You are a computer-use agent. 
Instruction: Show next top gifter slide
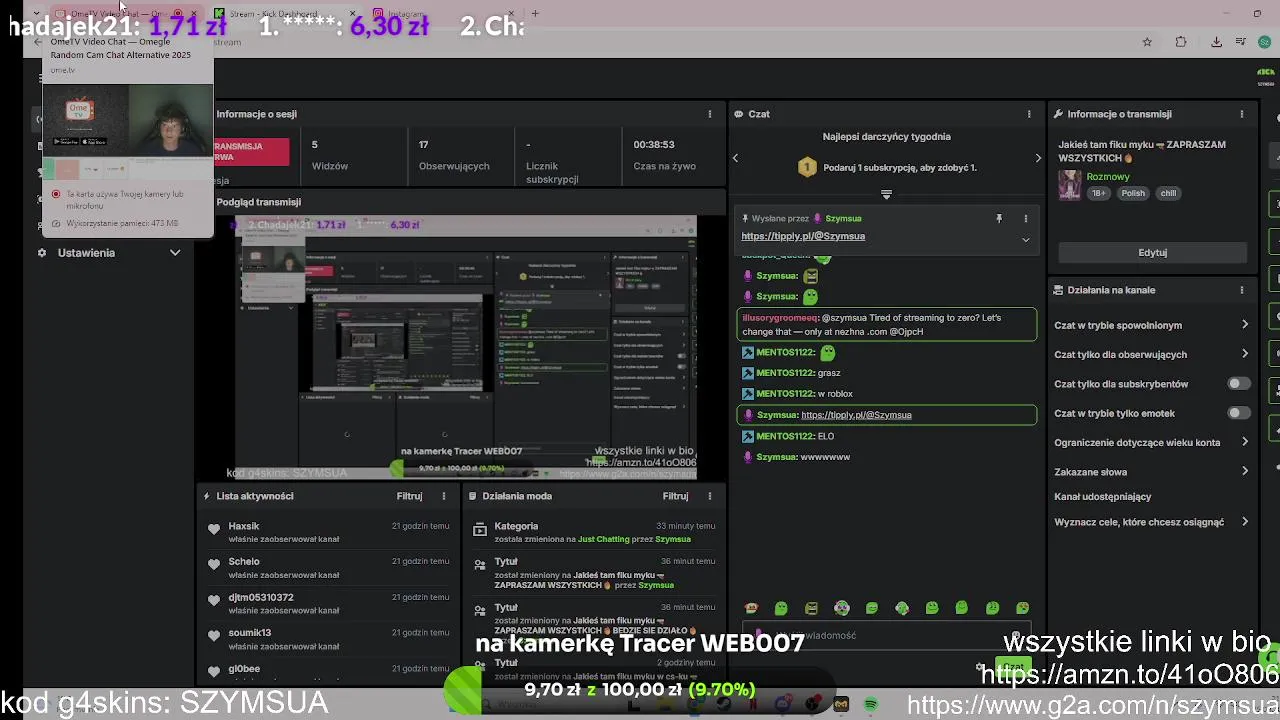pos(1038,158)
